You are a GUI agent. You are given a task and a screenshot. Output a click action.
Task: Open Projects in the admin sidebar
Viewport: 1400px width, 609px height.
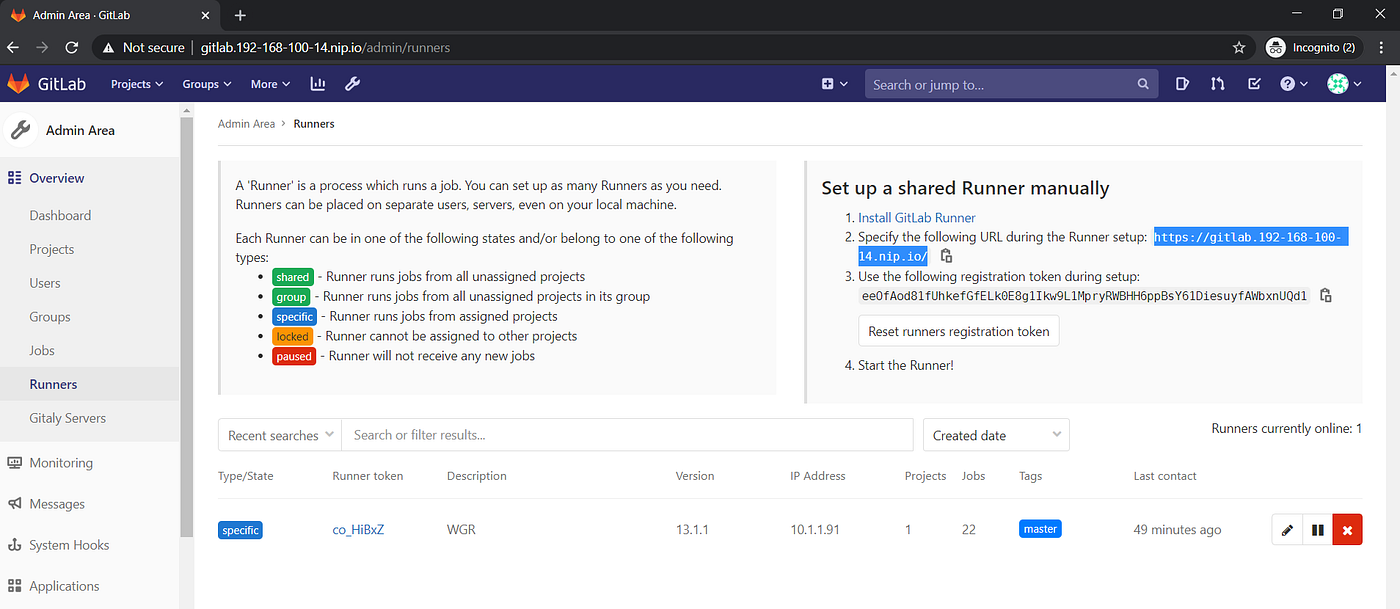[x=52, y=249]
